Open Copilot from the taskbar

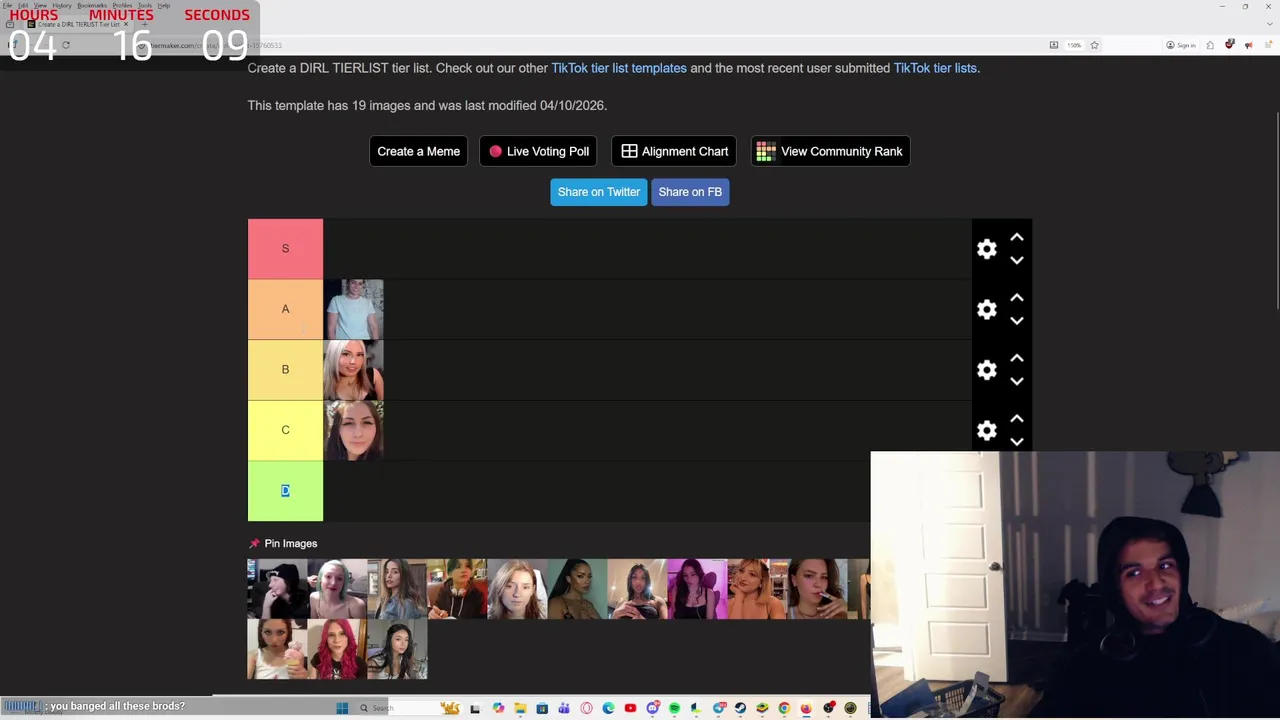pyautogui.click(x=498, y=708)
